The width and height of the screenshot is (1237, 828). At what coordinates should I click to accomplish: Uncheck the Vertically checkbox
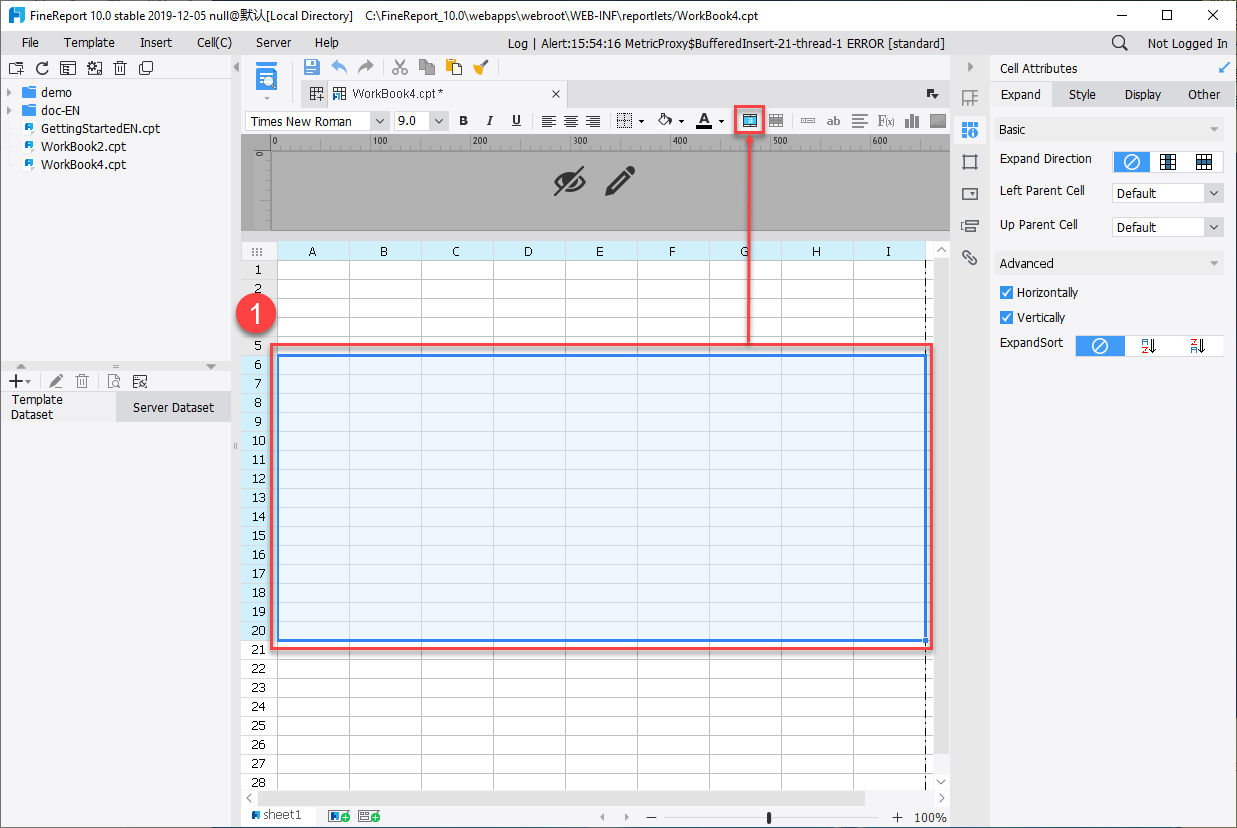1006,318
